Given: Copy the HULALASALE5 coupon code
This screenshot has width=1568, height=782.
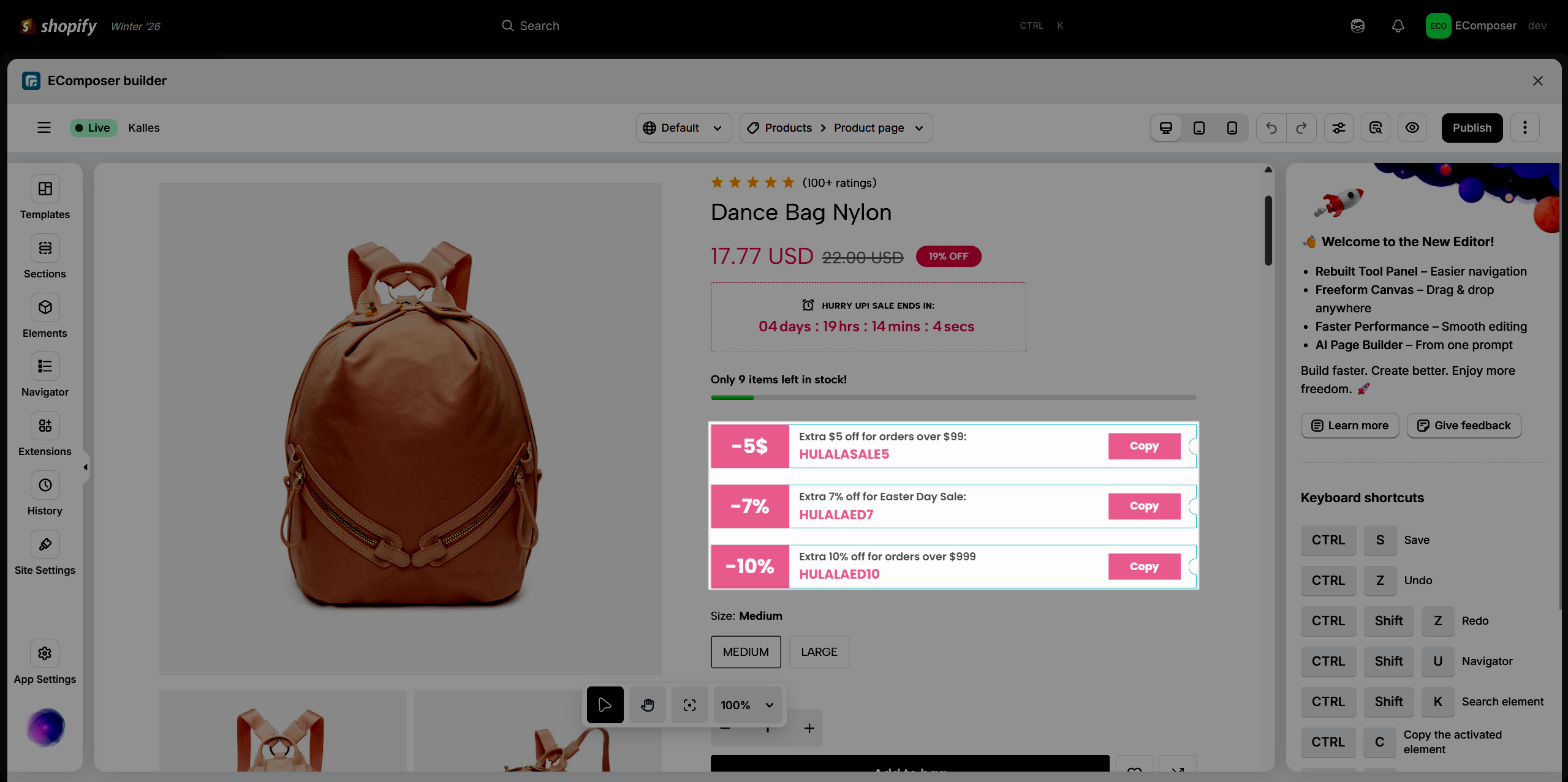Looking at the screenshot, I should [1144, 446].
